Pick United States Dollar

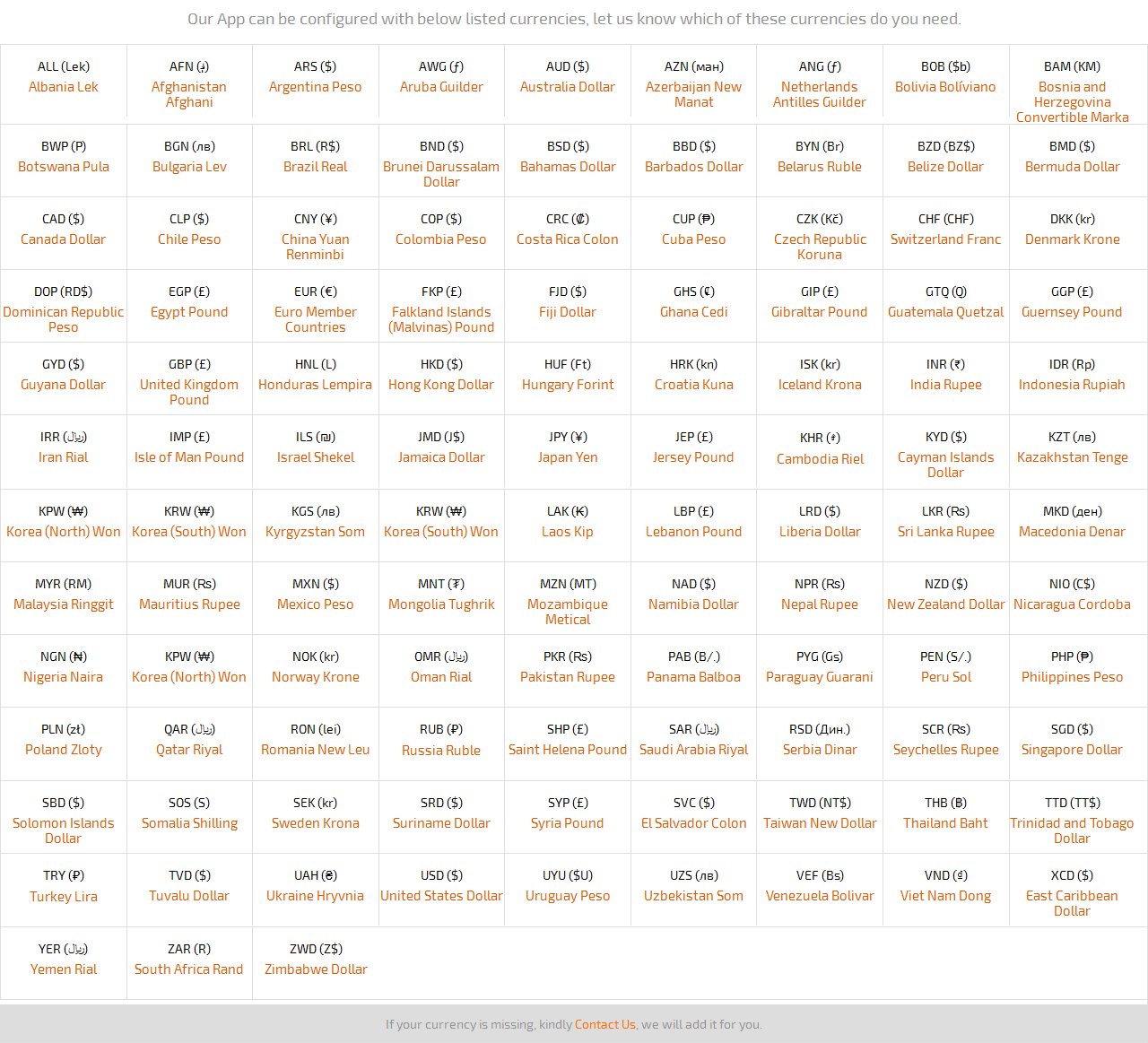(x=441, y=896)
